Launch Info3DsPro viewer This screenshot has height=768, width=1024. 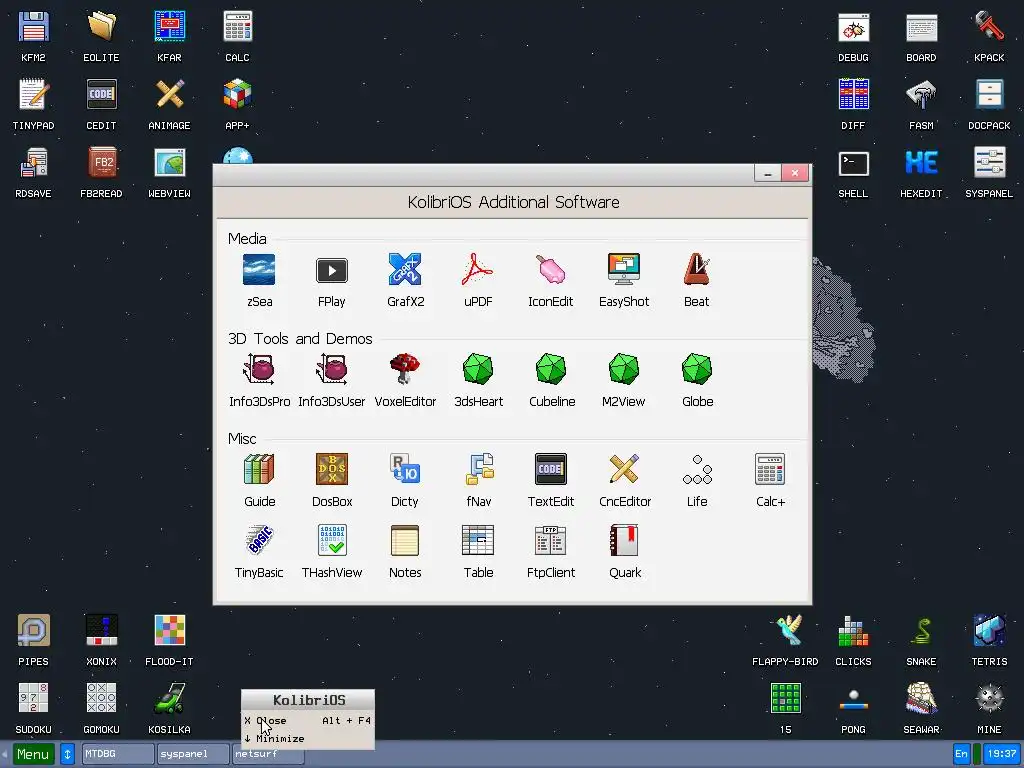[259, 369]
